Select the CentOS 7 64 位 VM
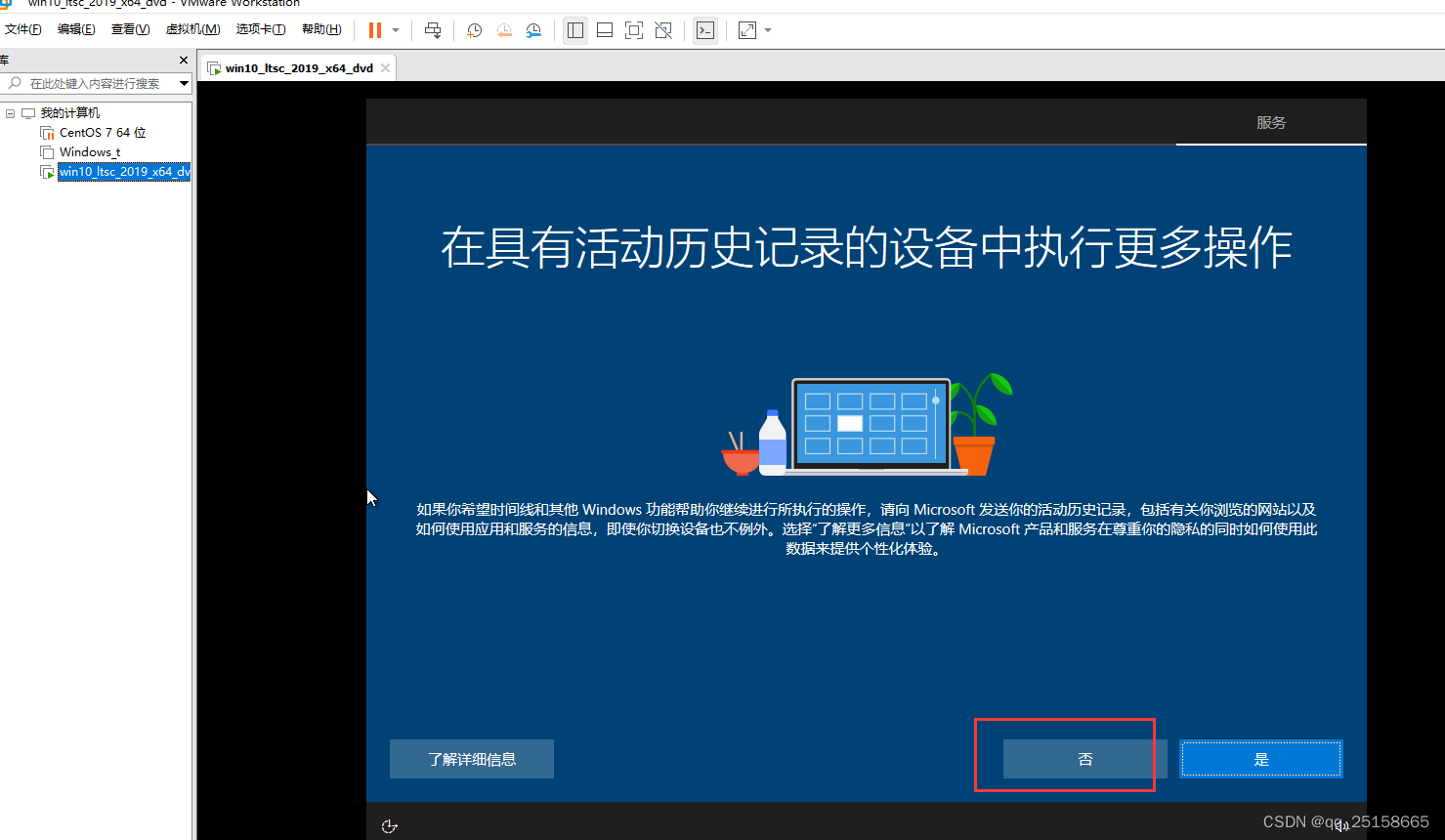1445x840 pixels. 103,133
